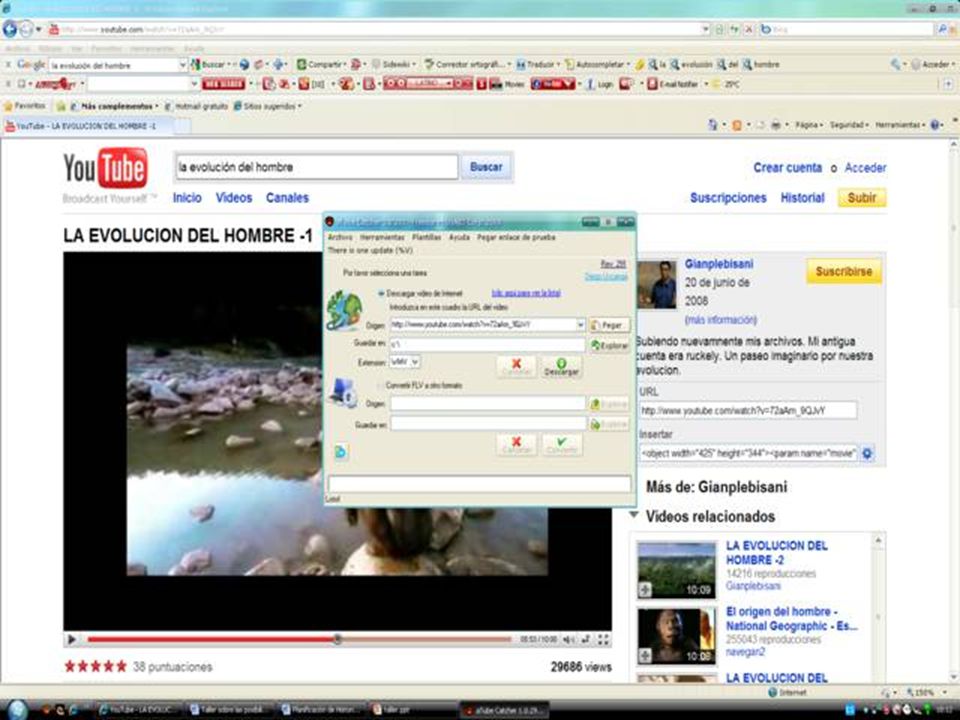This screenshot has height=720, width=960.
Task: Click the yellow Subir button
Action: (x=861, y=198)
